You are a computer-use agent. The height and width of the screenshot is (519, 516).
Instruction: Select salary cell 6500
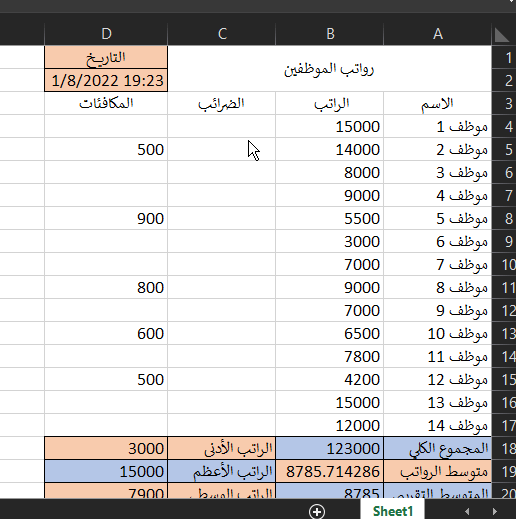click(x=330, y=333)
